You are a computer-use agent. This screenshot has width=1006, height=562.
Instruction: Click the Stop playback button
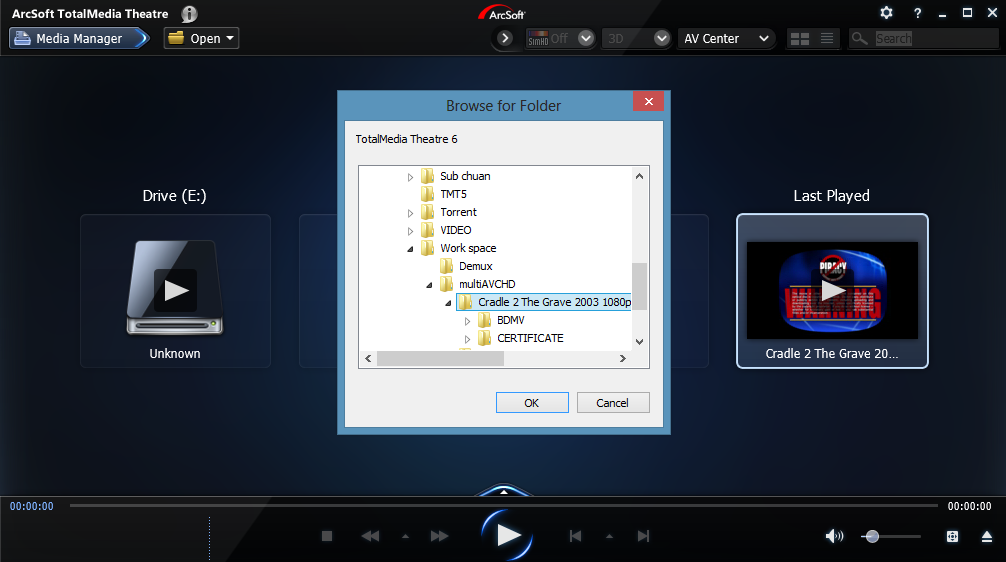pos(327,536)
